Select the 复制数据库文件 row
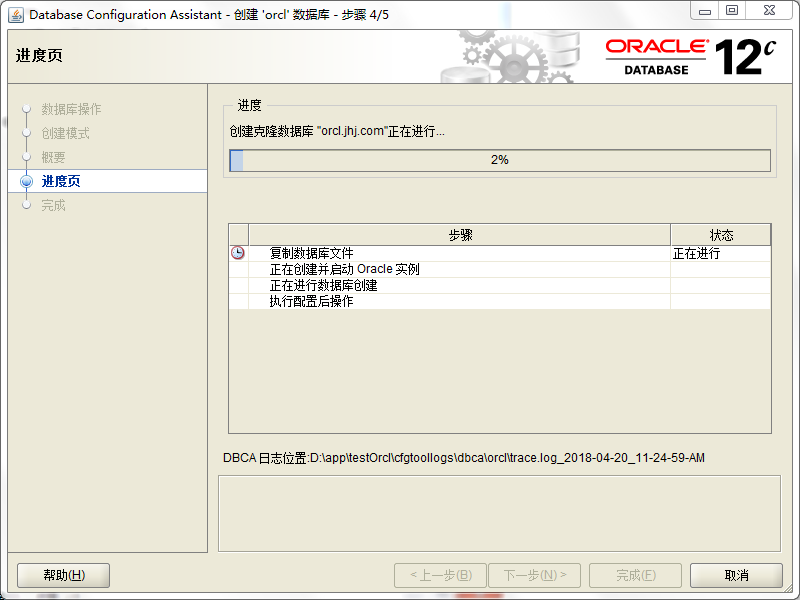Image resolution: width=800 pixels, height=600 pixels. tap(500, 253)
